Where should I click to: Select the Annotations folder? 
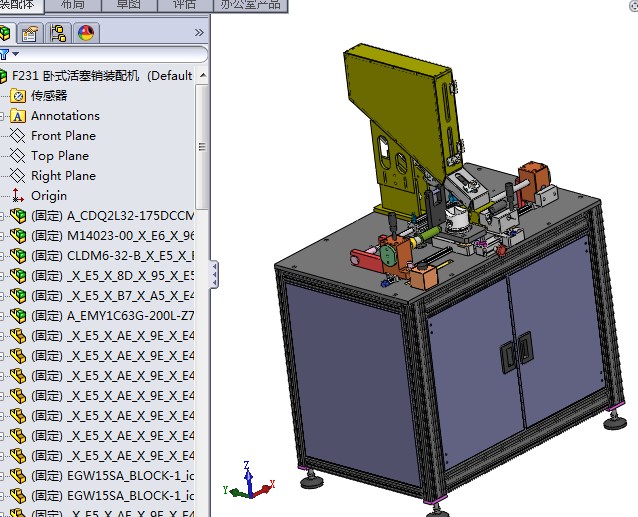[65, 116]
